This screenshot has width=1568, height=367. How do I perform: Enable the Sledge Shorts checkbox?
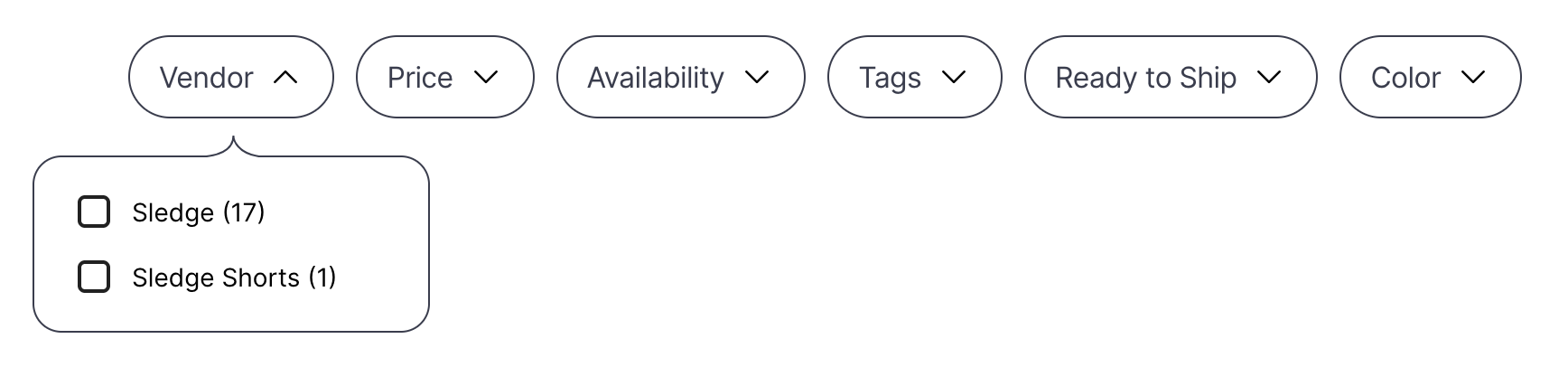tap(94, 278)
